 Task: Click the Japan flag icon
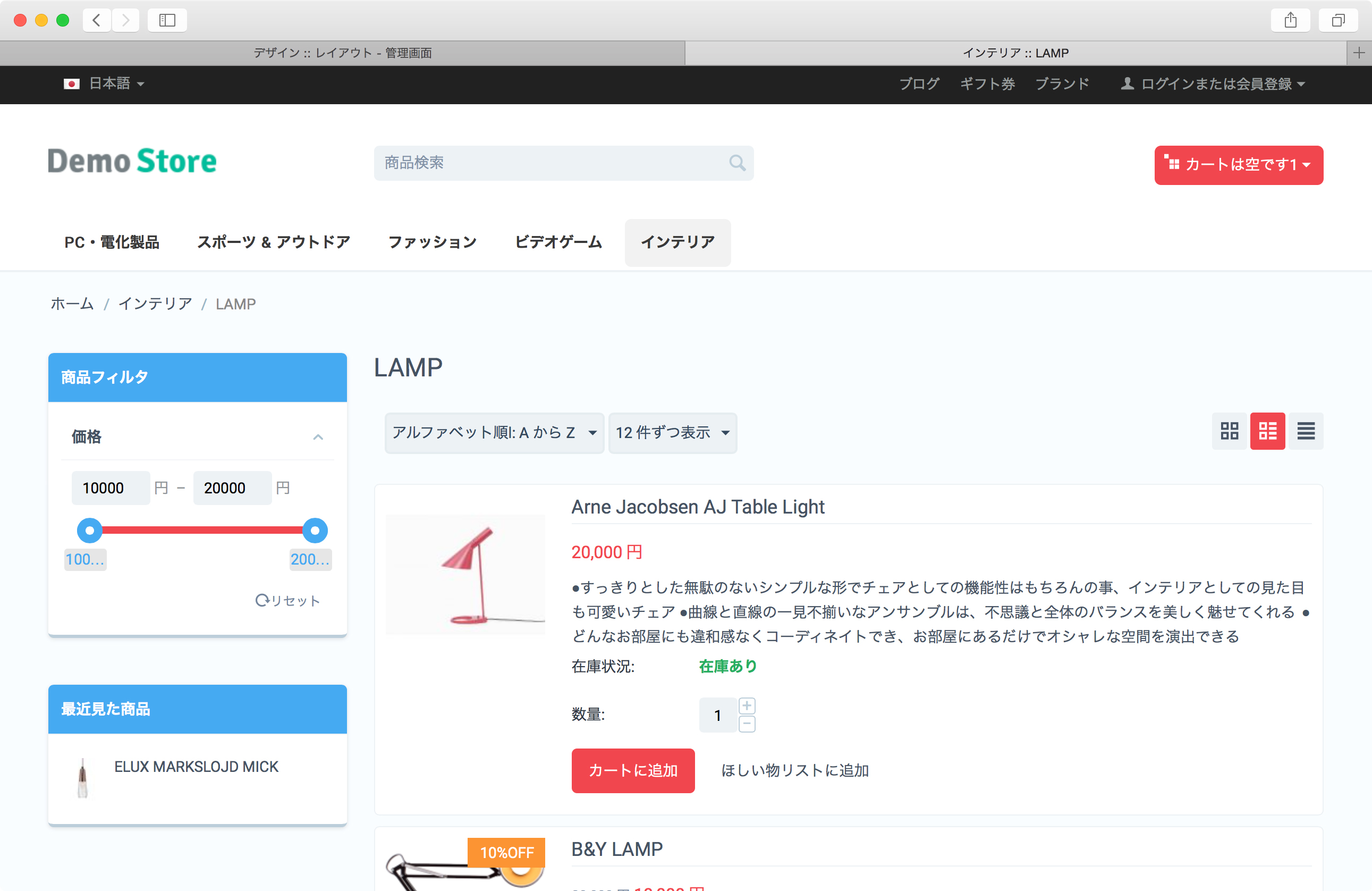[x=72, y=84]
